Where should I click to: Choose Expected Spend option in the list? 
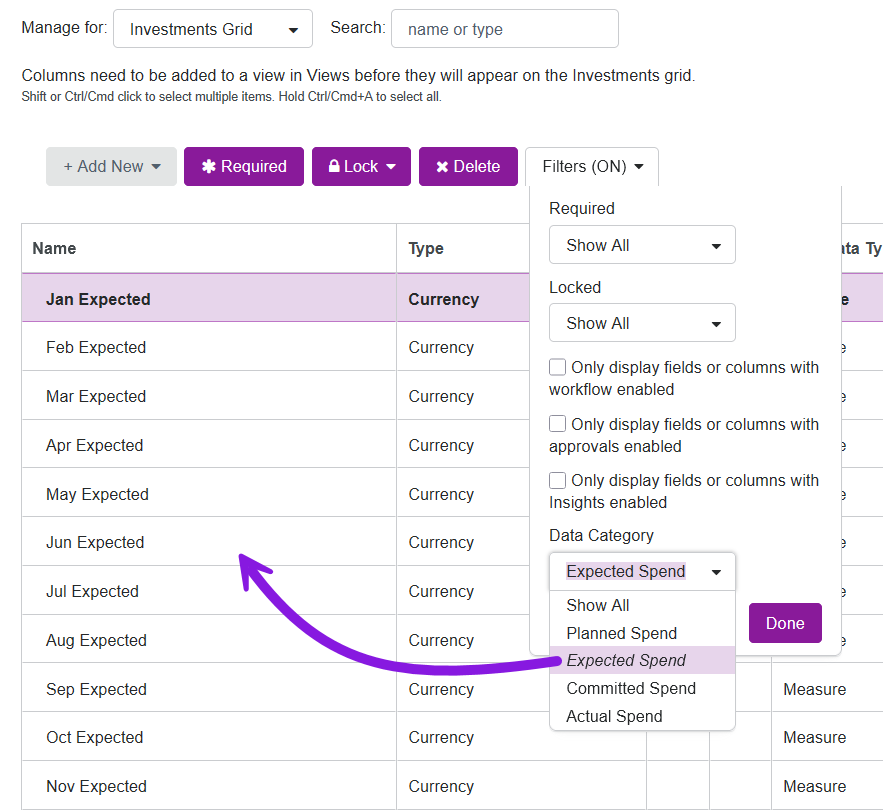click(642, 660)
